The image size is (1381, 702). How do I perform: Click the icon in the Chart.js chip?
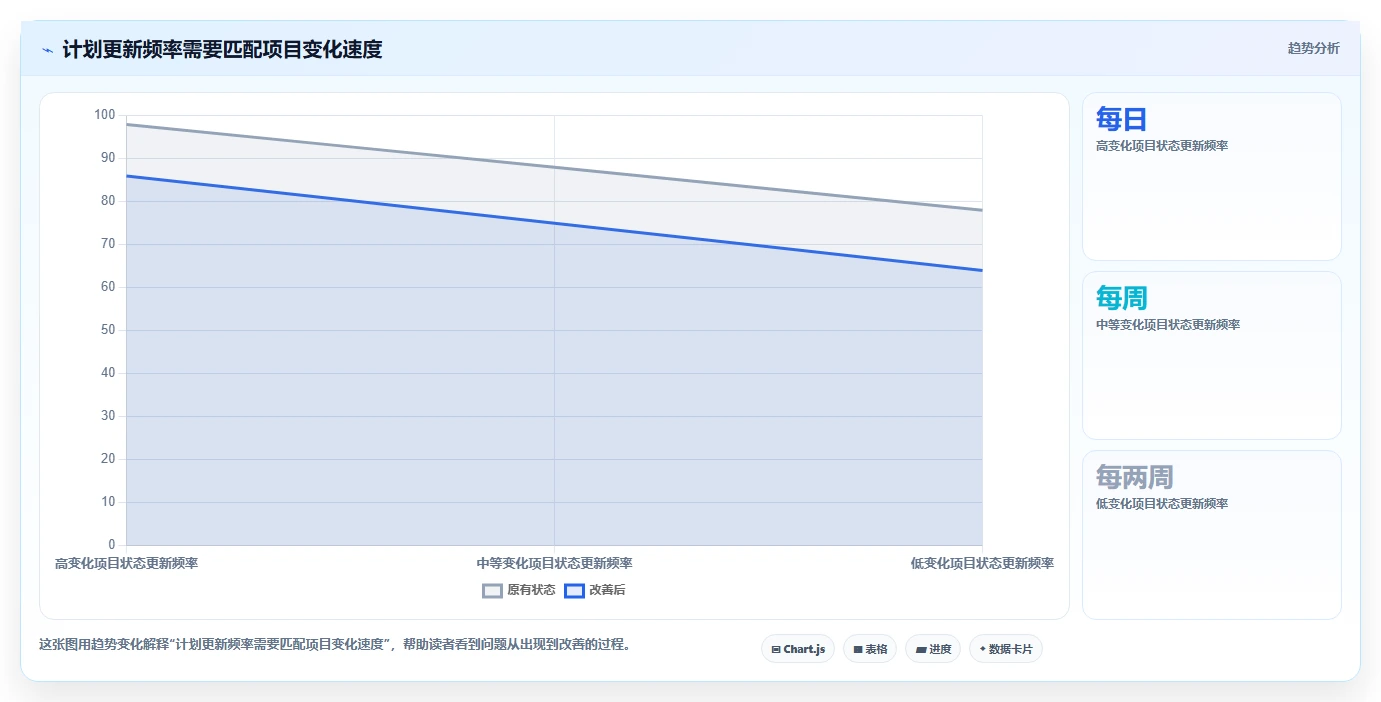[x=776, y=650]
